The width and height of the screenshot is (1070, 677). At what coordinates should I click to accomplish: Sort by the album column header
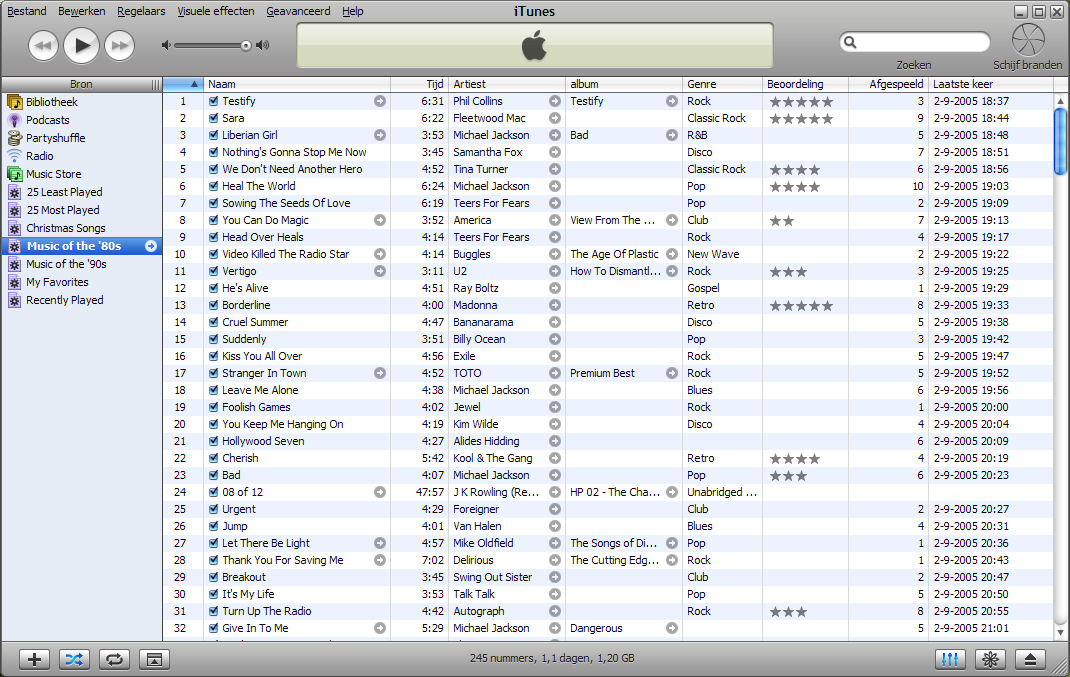[624, 84]
